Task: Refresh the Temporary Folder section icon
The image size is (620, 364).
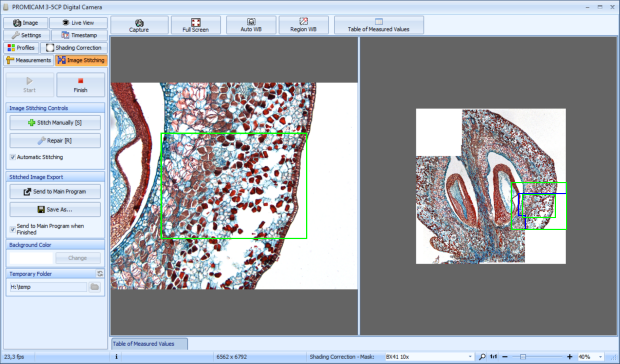Action: click(100, 273)
